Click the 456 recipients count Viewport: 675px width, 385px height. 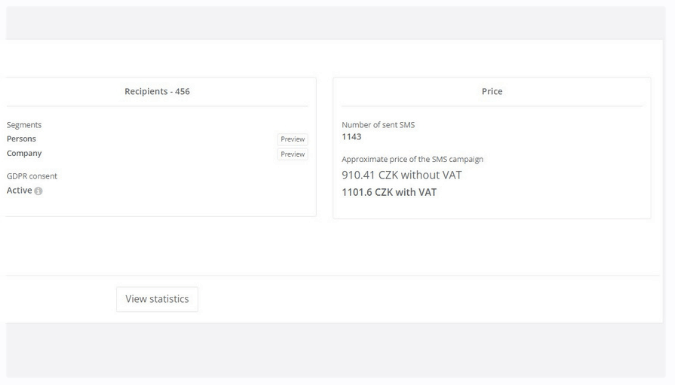click(x=183, y=91)
